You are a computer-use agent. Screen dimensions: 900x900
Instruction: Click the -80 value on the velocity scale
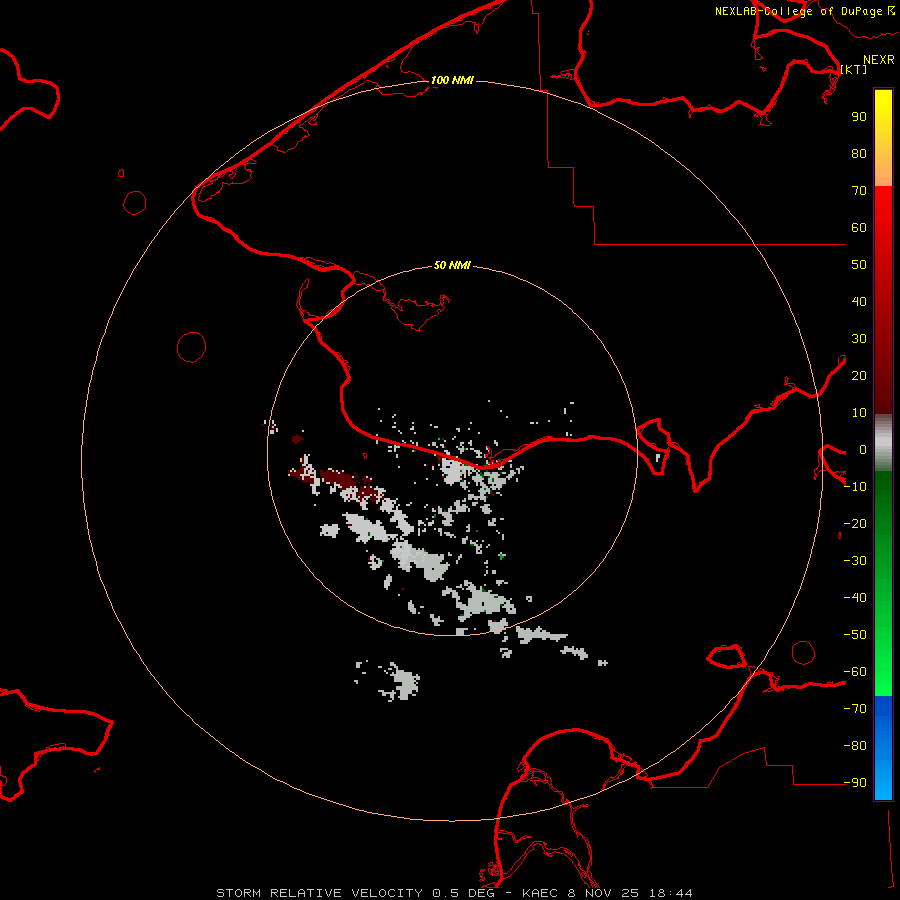[x=855, y=746]
